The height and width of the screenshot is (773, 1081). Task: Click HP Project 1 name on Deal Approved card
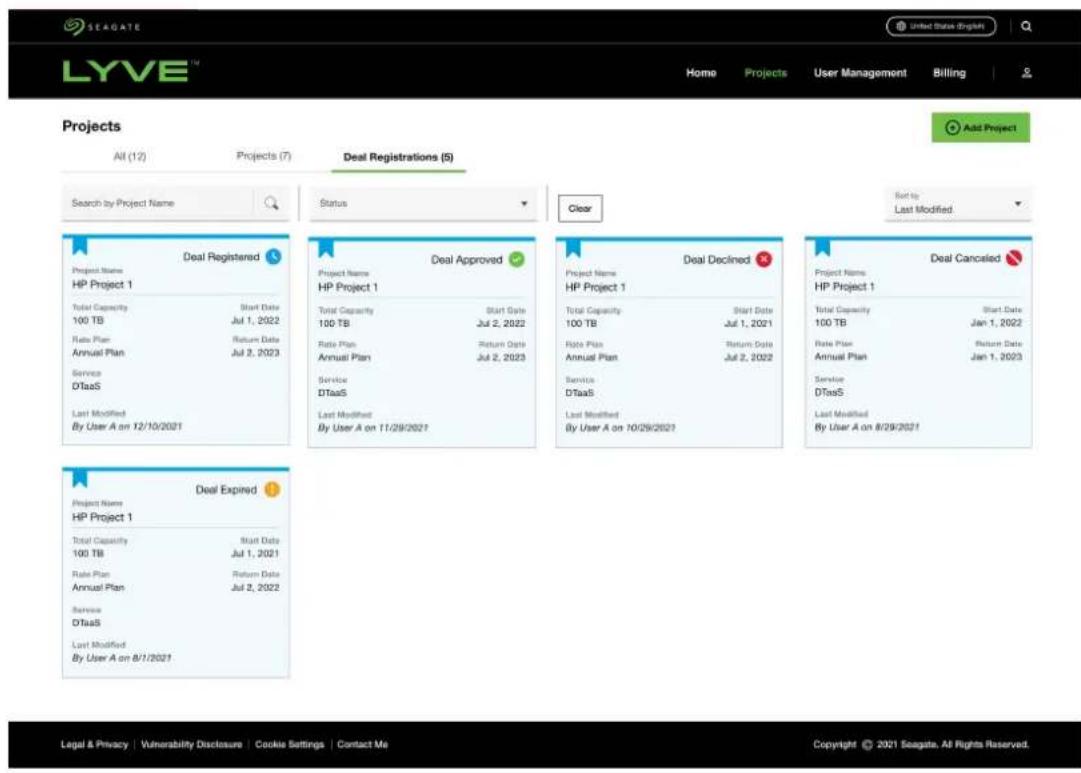pos(348,287)
